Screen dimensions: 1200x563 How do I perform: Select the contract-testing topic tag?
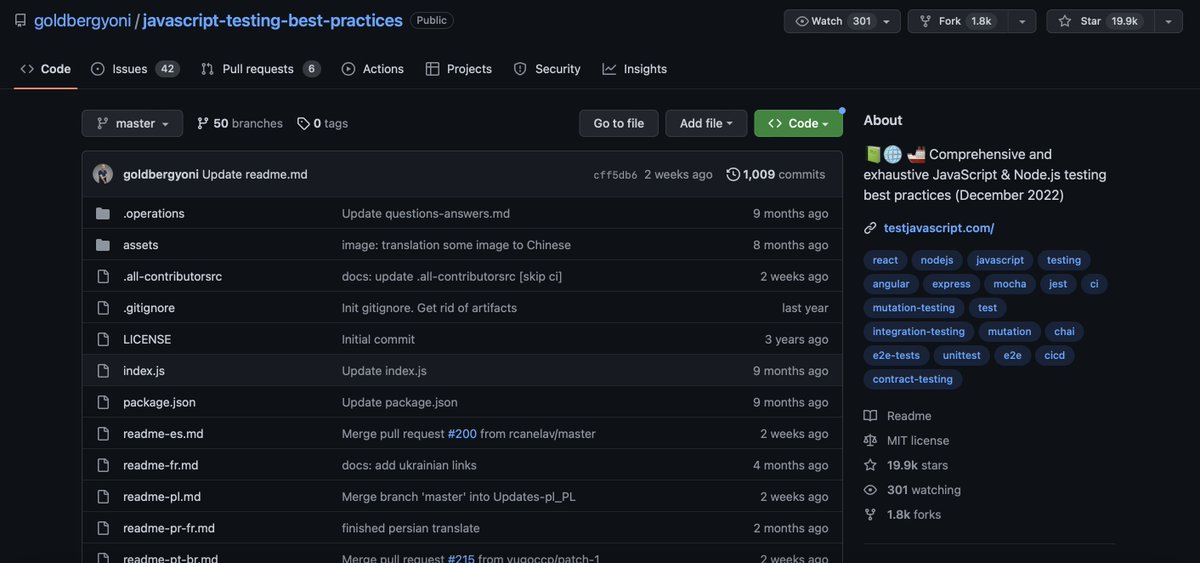(x=913, y=380)
